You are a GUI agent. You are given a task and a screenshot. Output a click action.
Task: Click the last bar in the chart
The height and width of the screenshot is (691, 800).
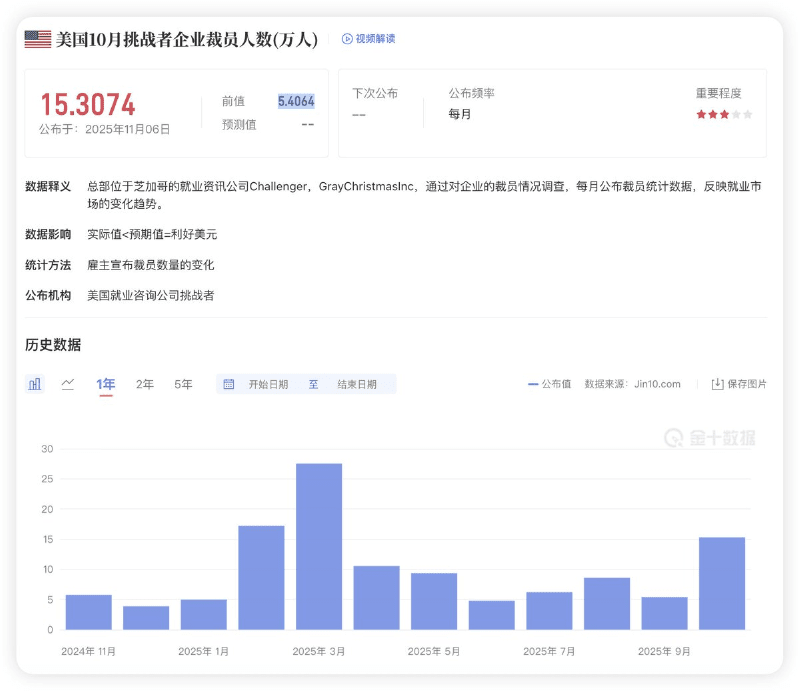coord(722,583)
